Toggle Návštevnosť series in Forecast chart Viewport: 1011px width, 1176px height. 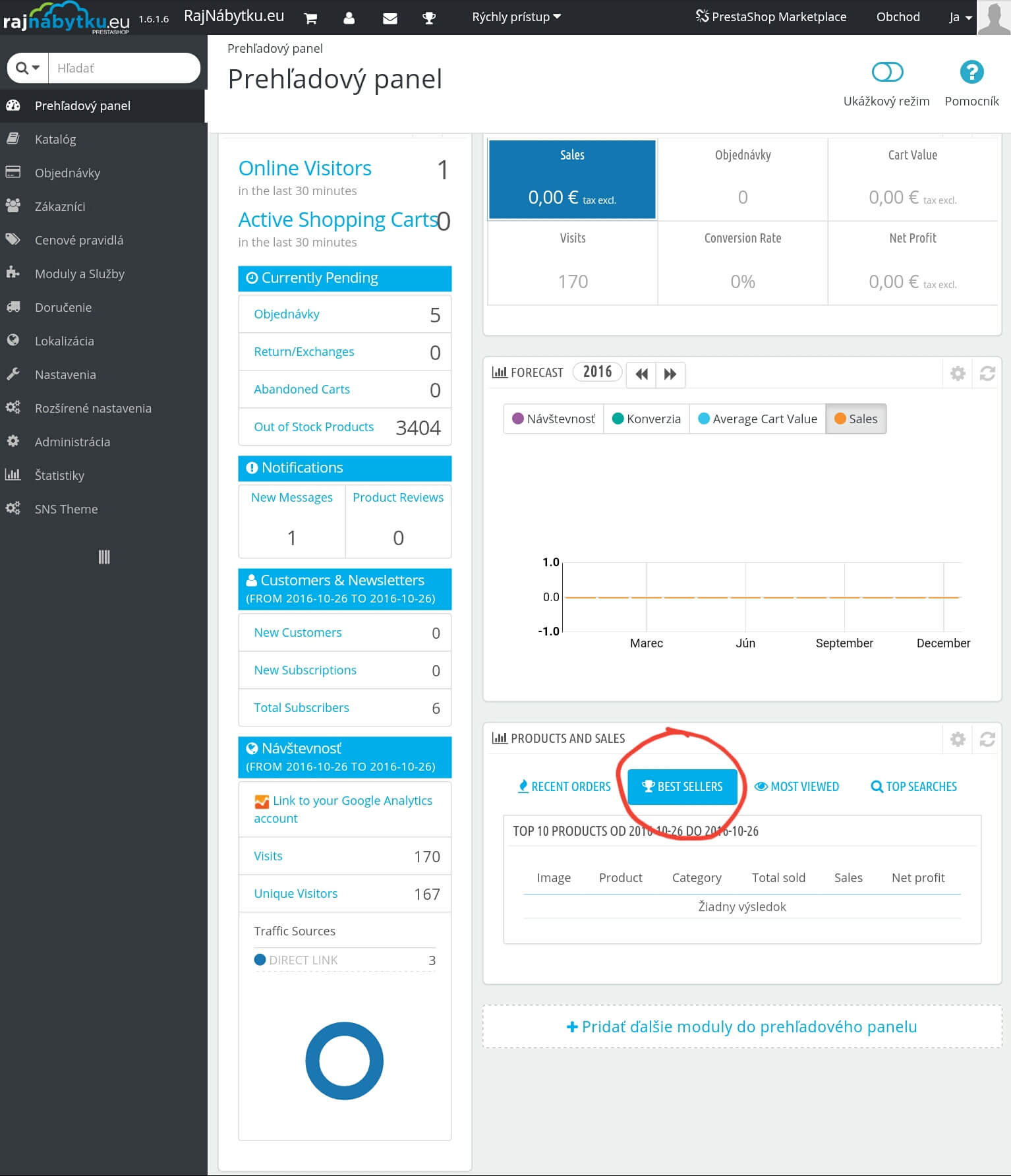pyautogui.click(x=554, y=419)
